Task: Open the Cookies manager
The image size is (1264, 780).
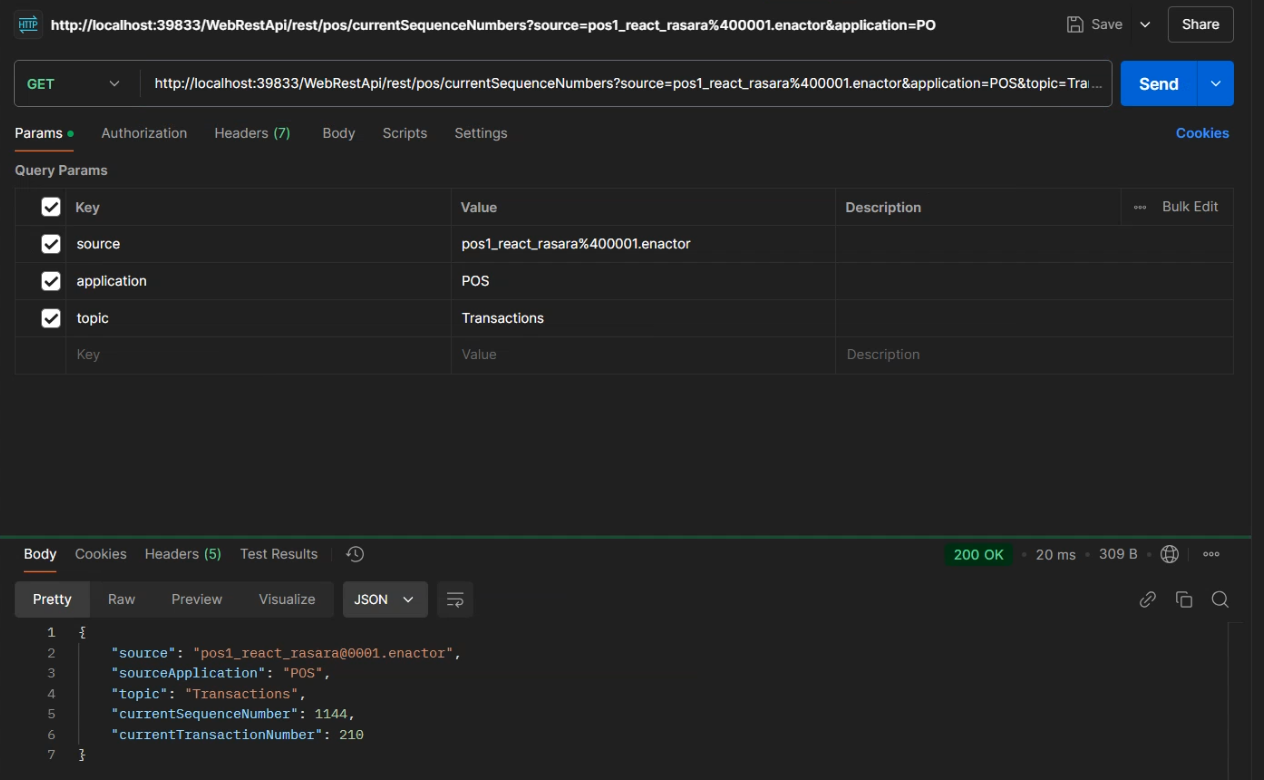Action: pos(1202,133)
